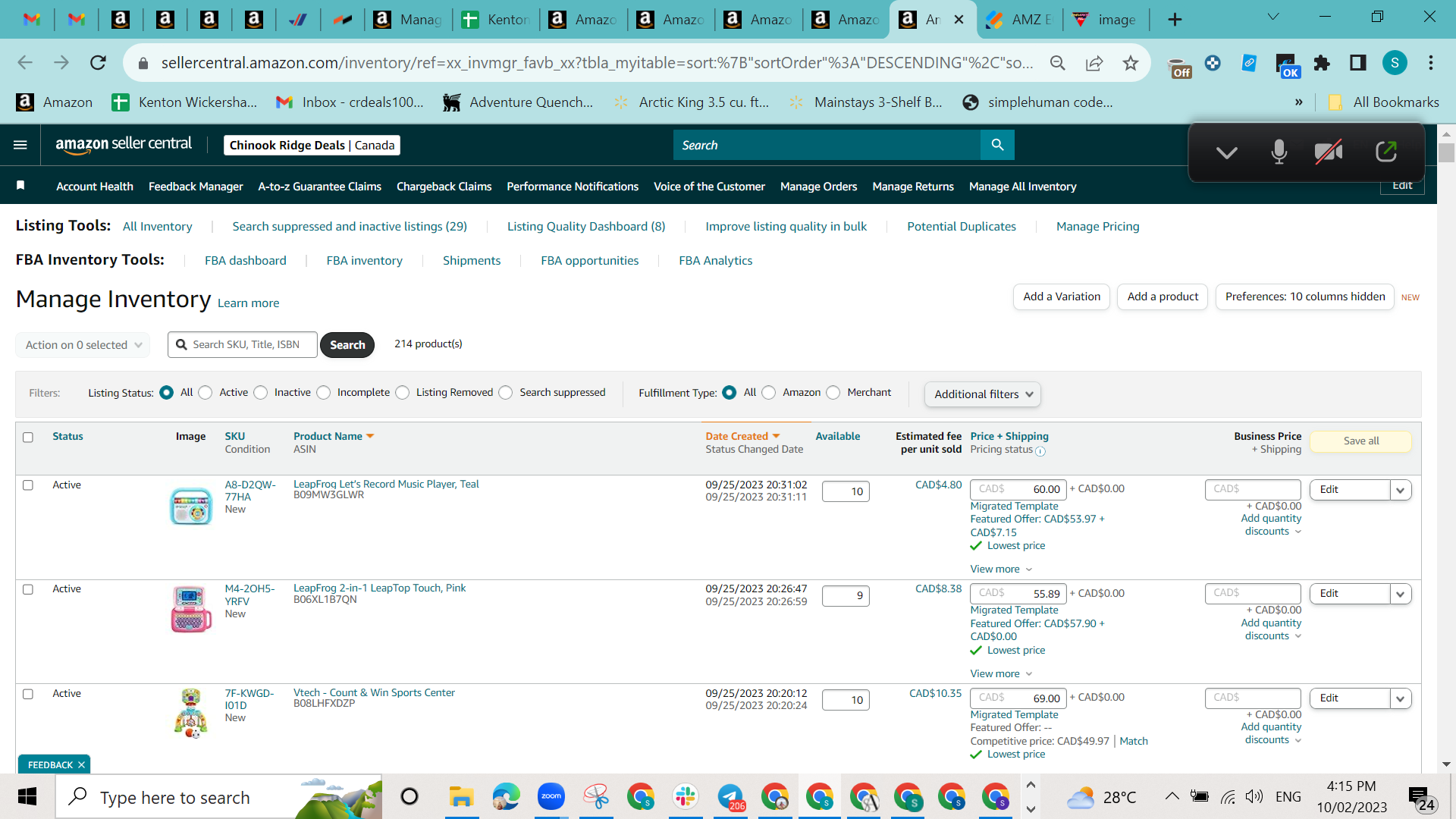
Task: Select the Incomplete listing status radio
Action: point(324,393)
